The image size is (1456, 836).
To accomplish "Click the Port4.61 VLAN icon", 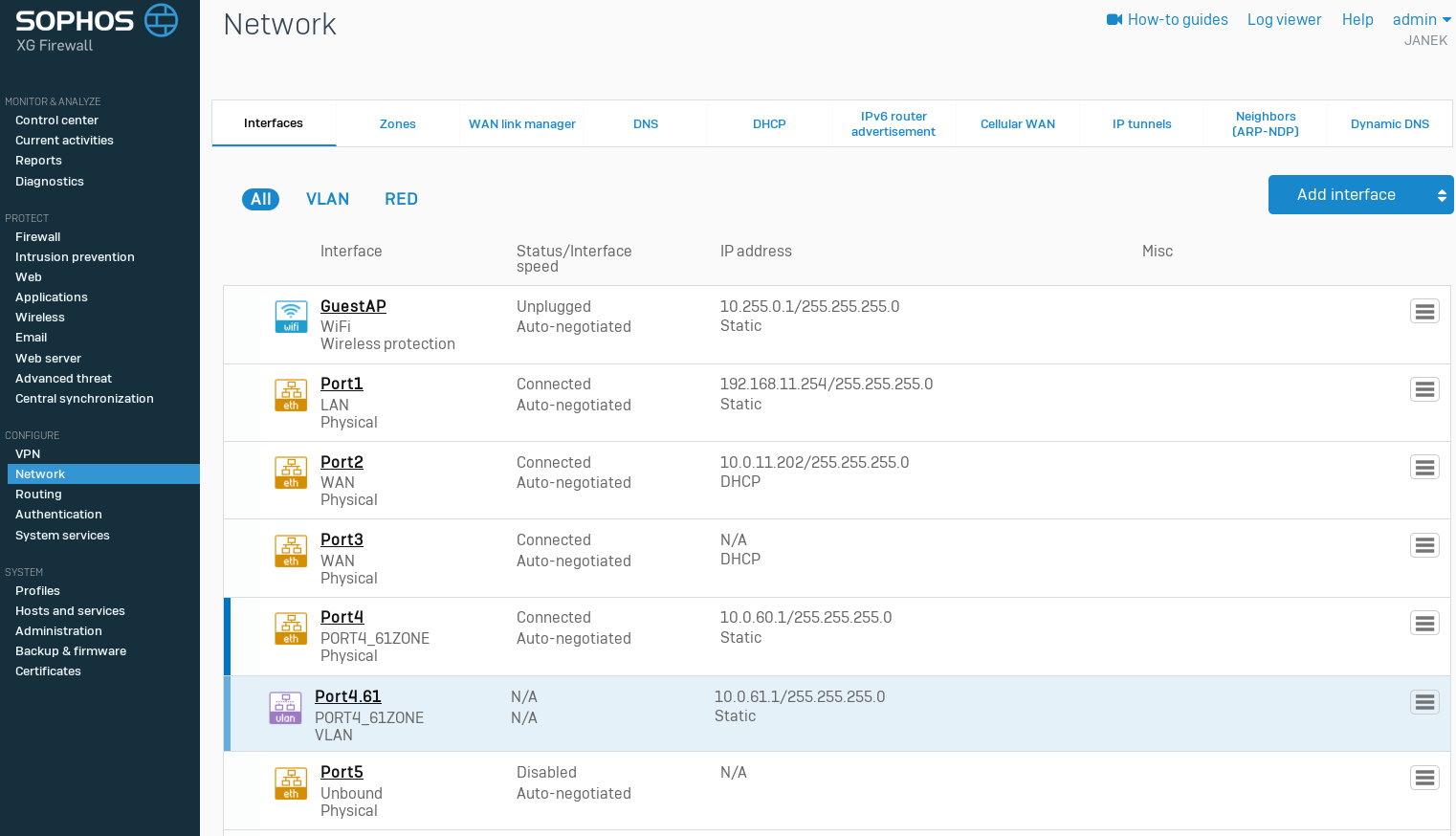I will [285, 708].
